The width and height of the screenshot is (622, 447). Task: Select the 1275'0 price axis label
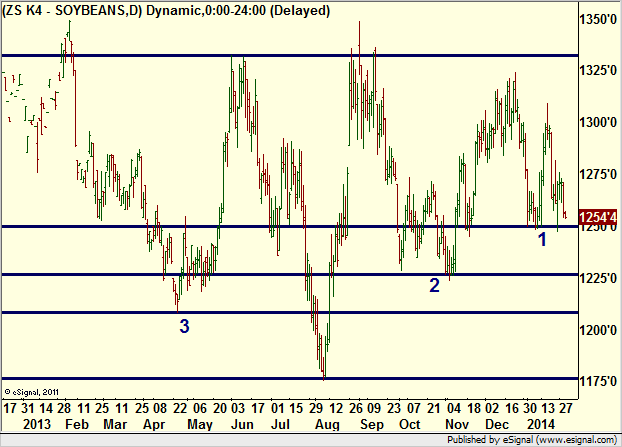click(598, 174)
